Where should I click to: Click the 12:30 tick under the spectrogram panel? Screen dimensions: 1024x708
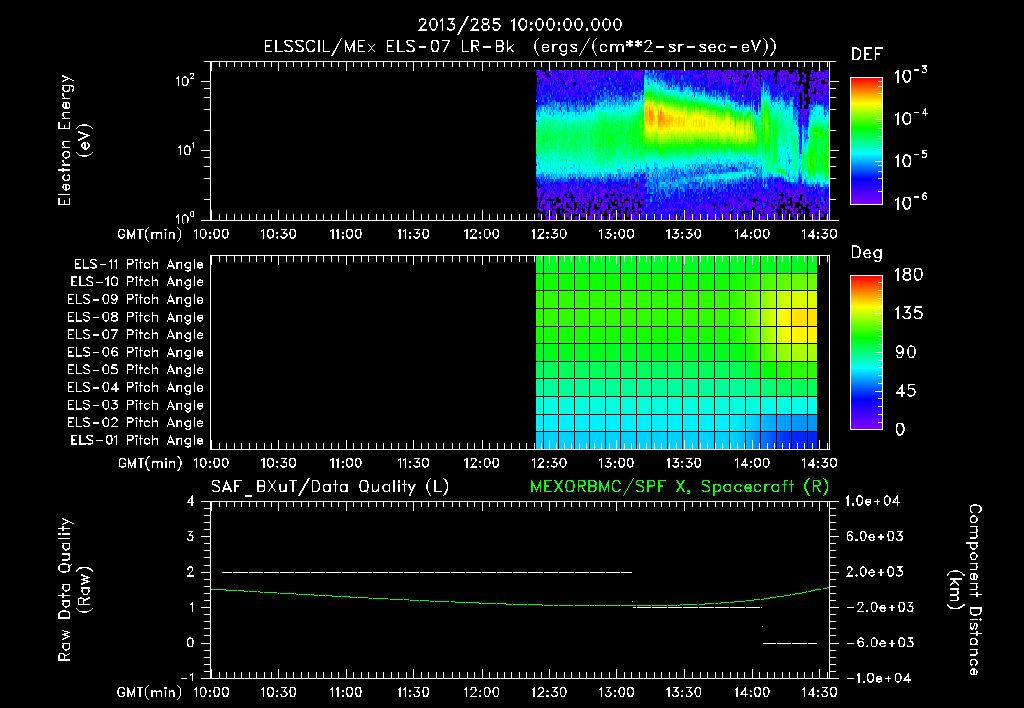click(549, 234)
